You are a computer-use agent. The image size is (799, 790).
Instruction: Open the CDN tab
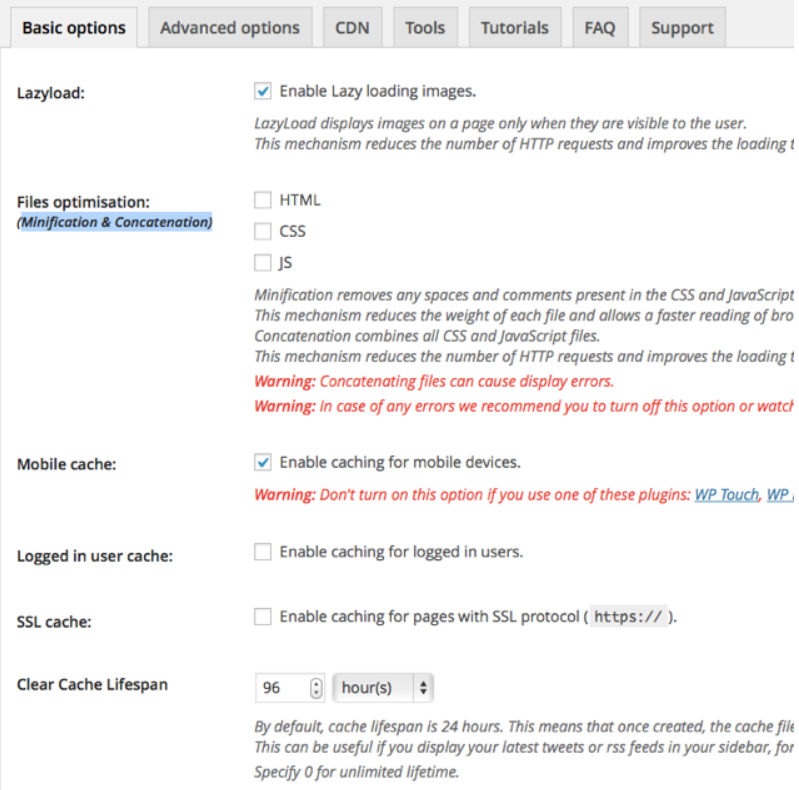pos(352,28)
